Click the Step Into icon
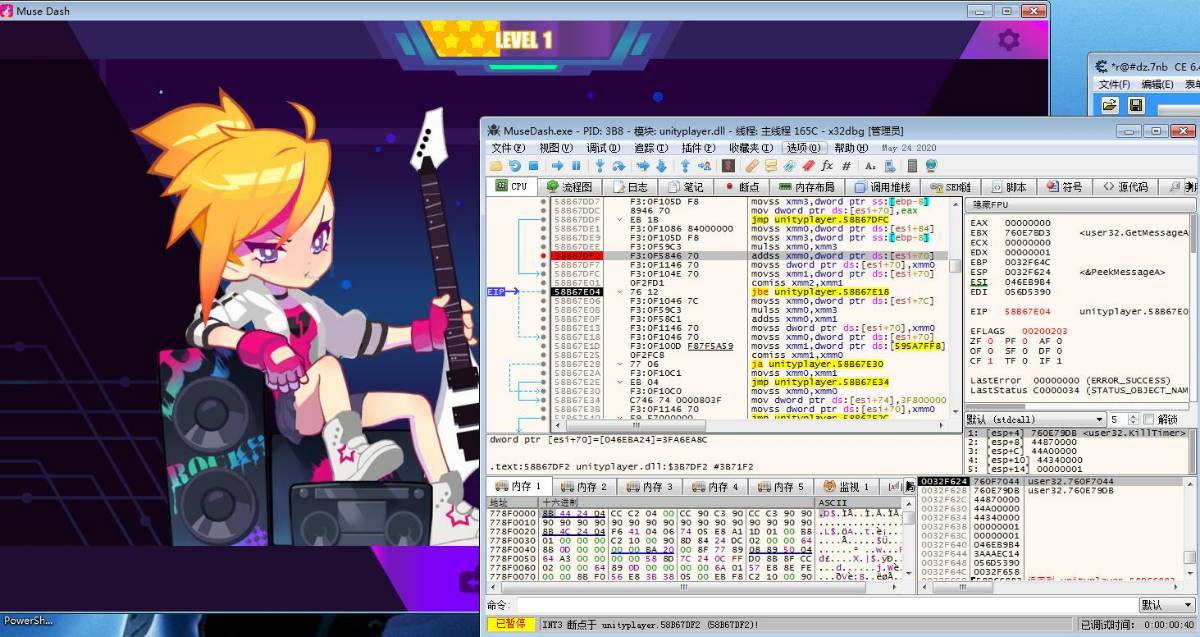1200x637 pixels. tap(599, 165)
